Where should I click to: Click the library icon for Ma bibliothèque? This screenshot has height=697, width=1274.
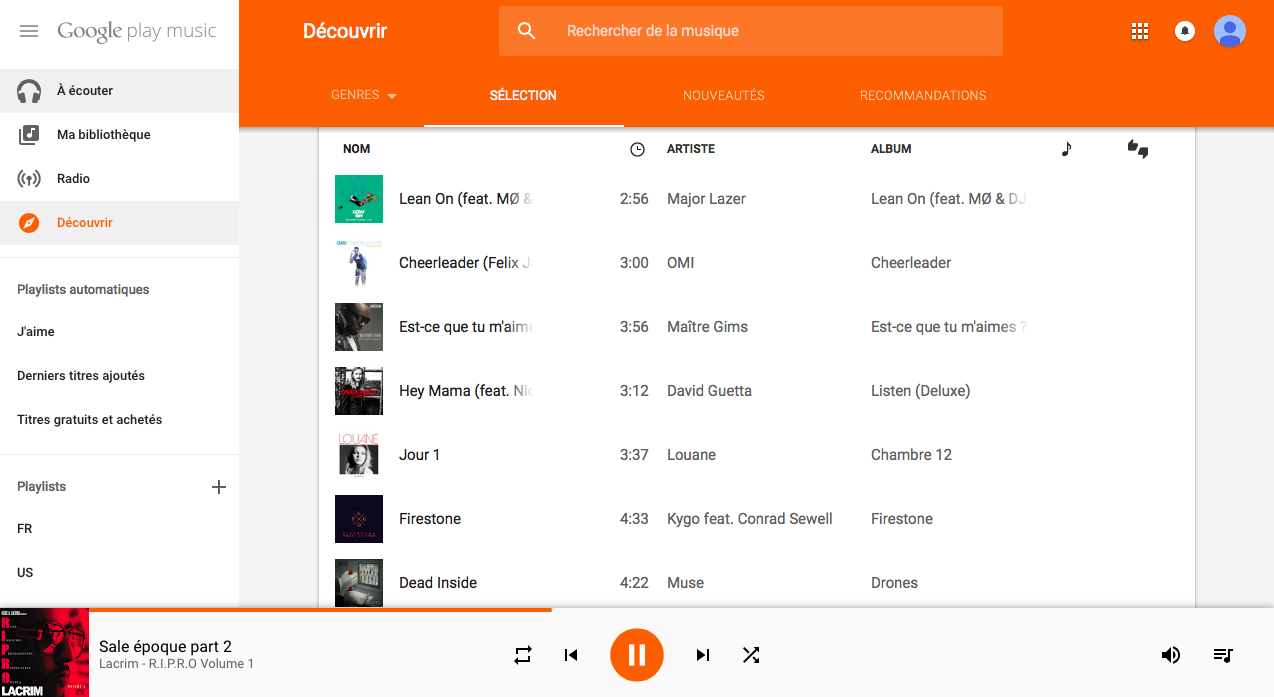[29, 135]
